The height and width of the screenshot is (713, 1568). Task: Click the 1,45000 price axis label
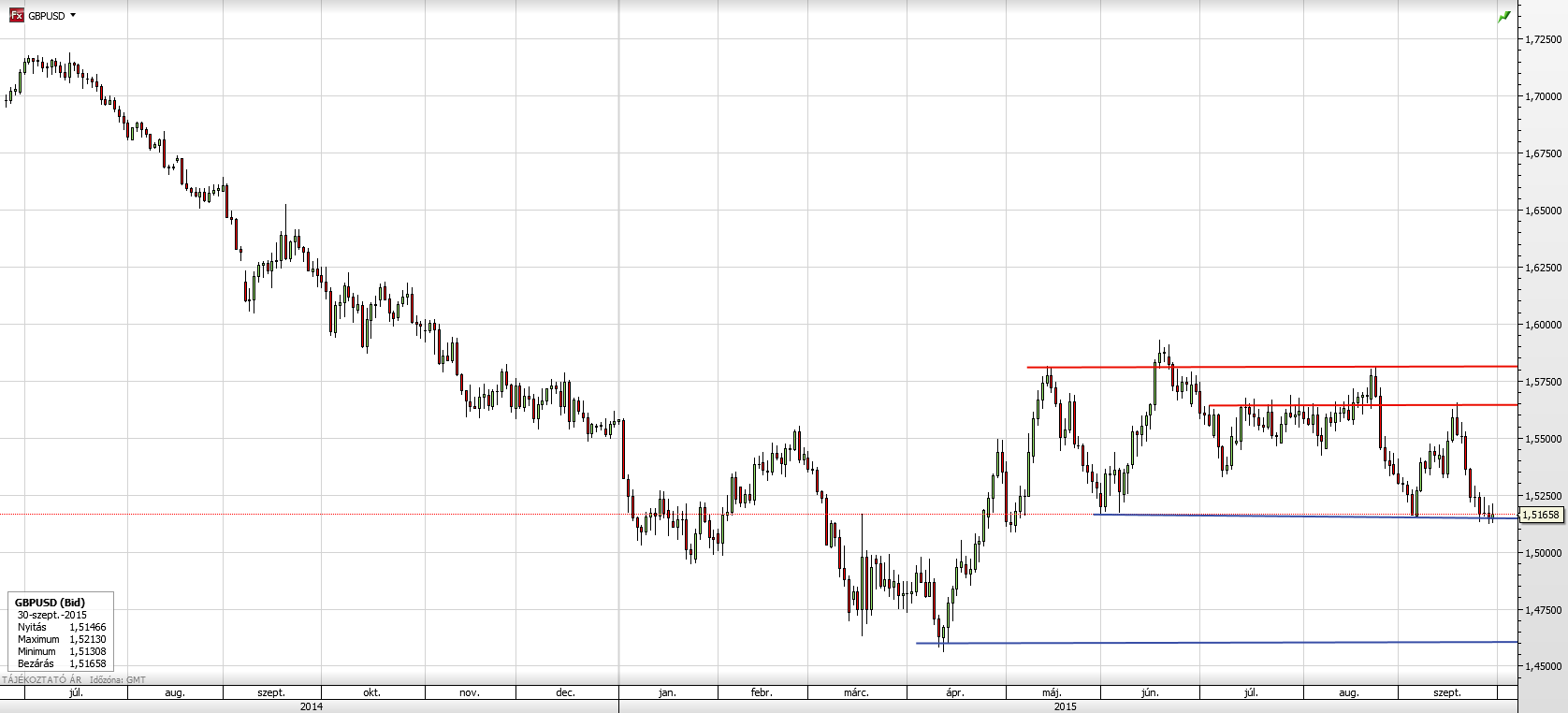[x=1543, y=666]
